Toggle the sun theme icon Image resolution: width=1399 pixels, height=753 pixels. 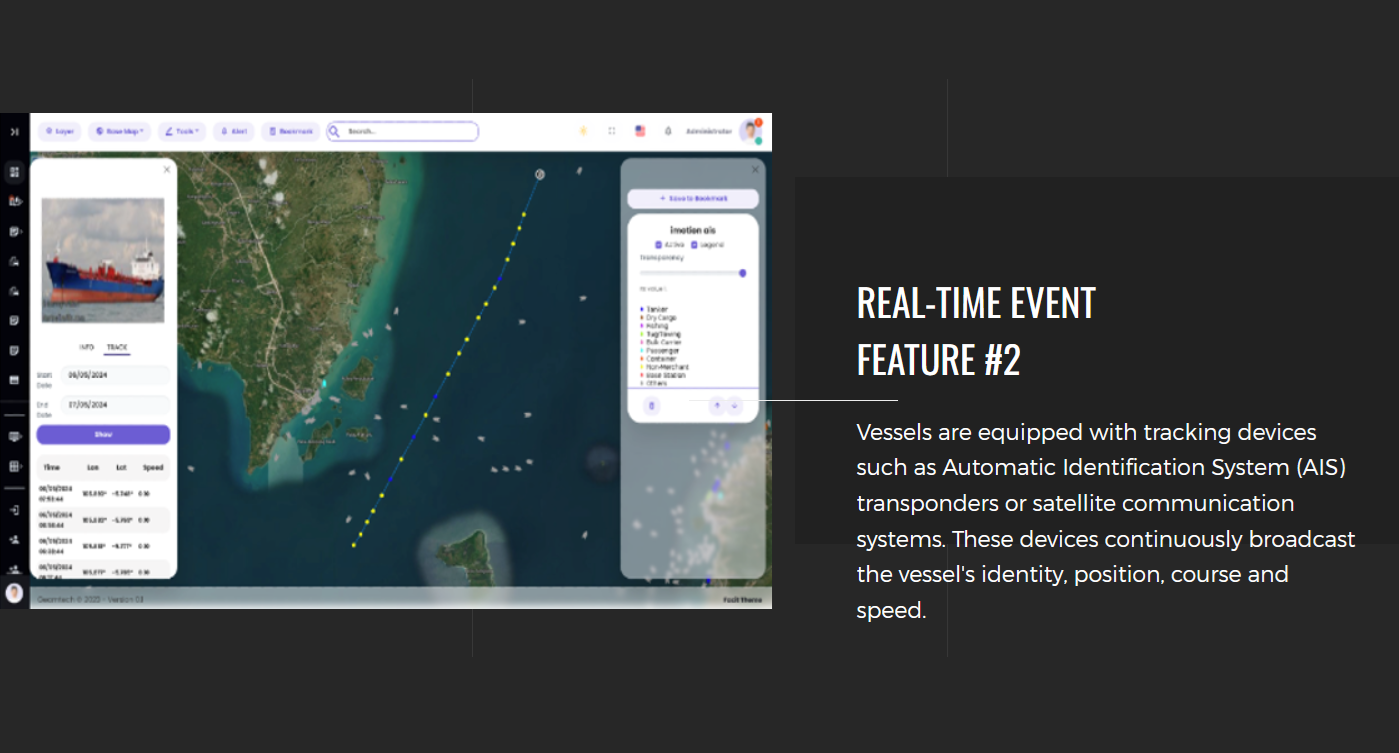coord(584,131)
